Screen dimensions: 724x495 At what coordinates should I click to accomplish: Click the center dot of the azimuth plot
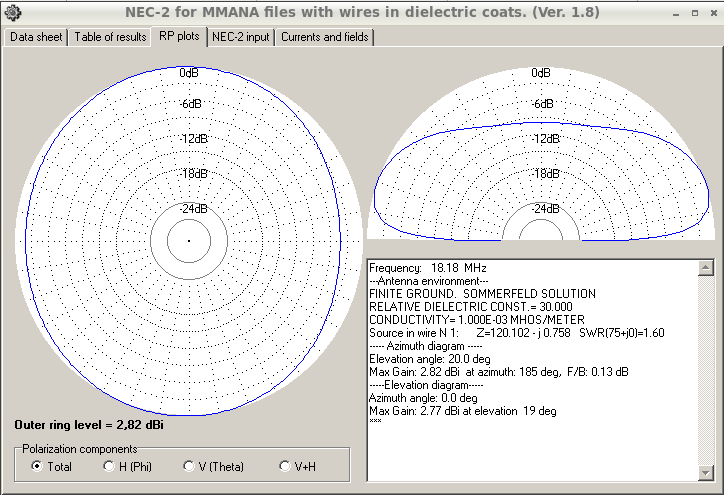pyautogui.click(x=189, y=241)
